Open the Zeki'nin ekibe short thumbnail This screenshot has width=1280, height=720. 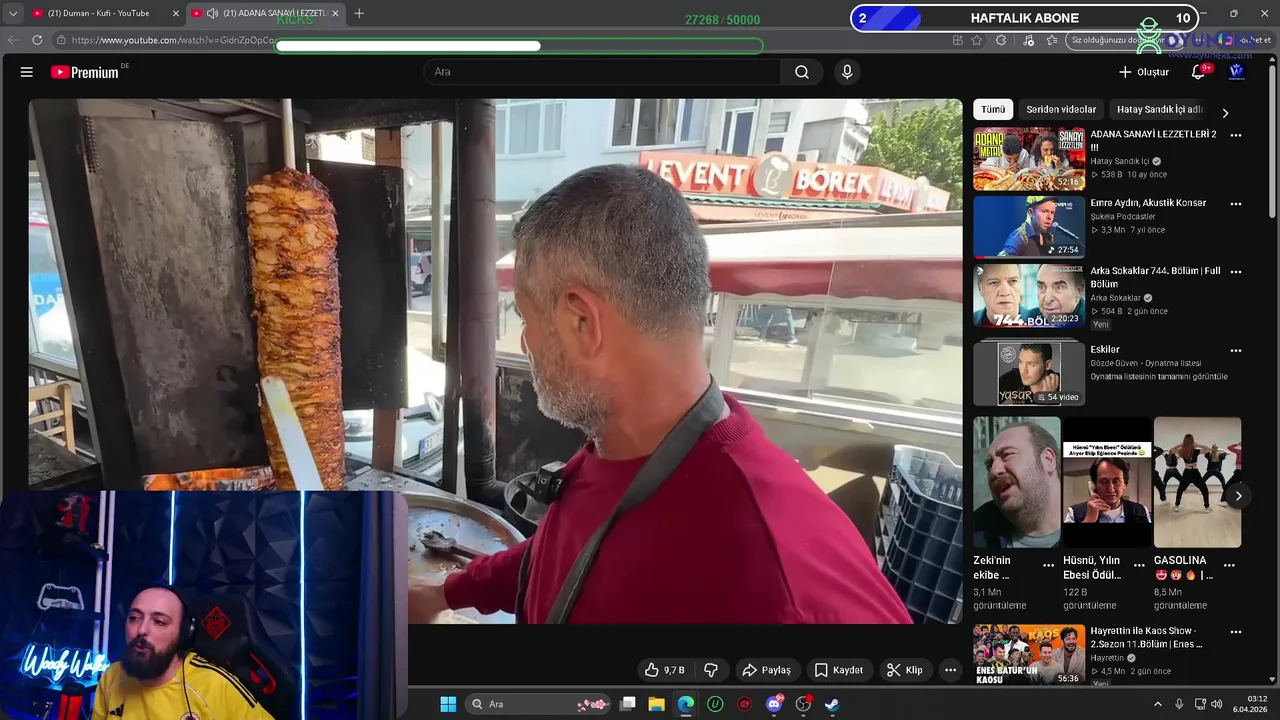tap(1017, 482)
